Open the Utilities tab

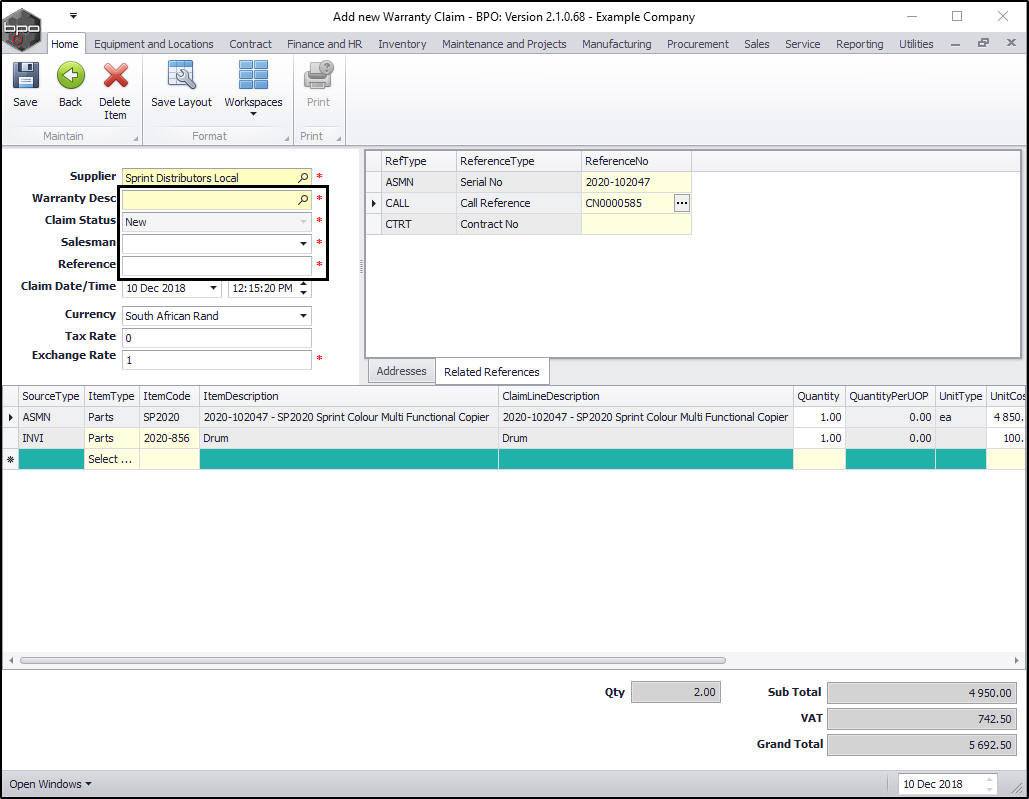click(x=915, y=44)
